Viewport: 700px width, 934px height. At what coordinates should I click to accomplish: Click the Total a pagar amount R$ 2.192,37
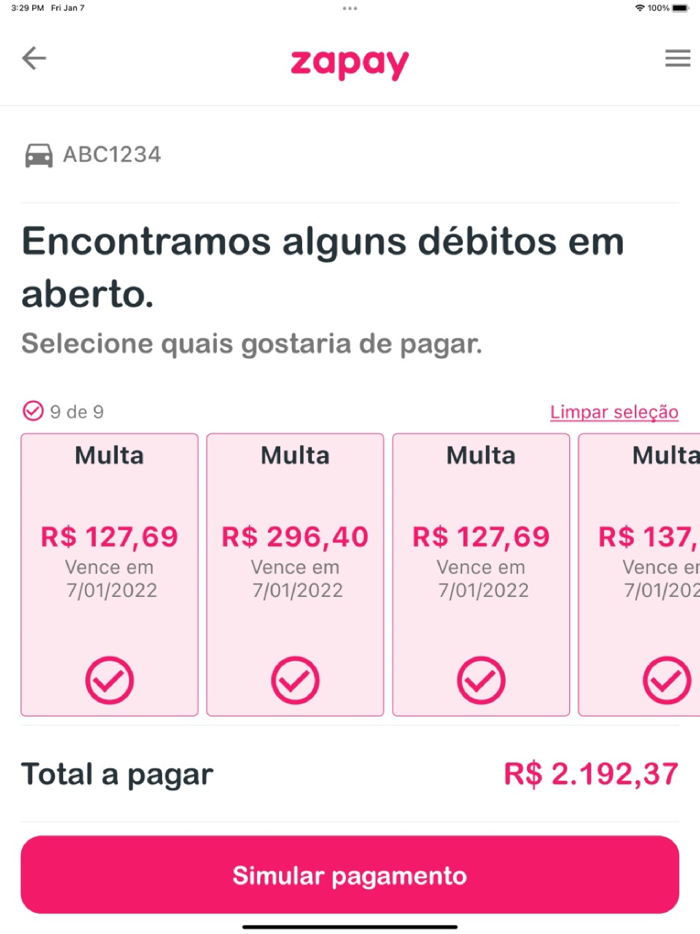[x=590, y=773]
